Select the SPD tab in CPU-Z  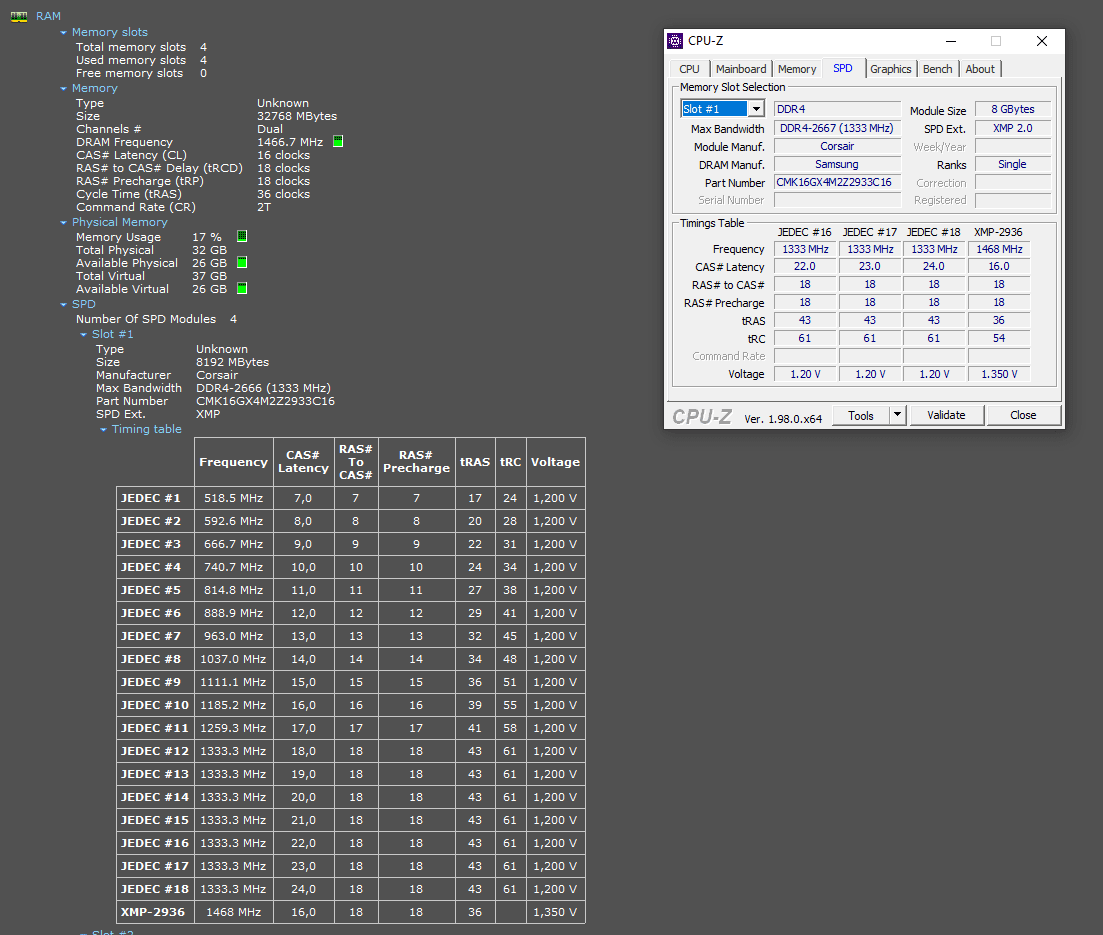(x=843, y=68)
